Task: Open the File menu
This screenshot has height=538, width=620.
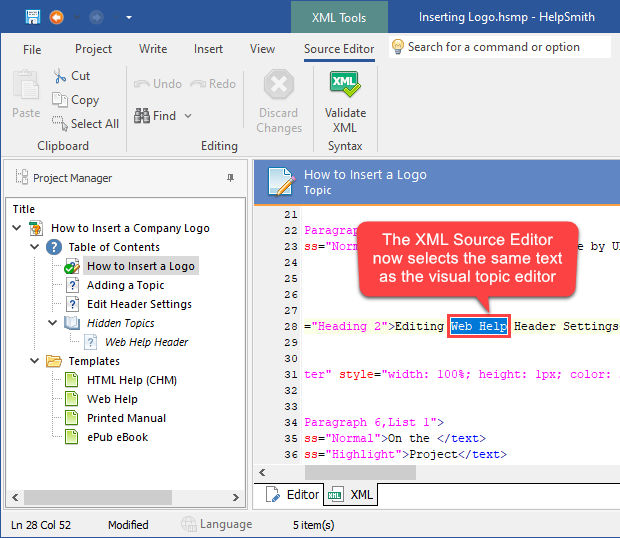Action: click(32, 49)
